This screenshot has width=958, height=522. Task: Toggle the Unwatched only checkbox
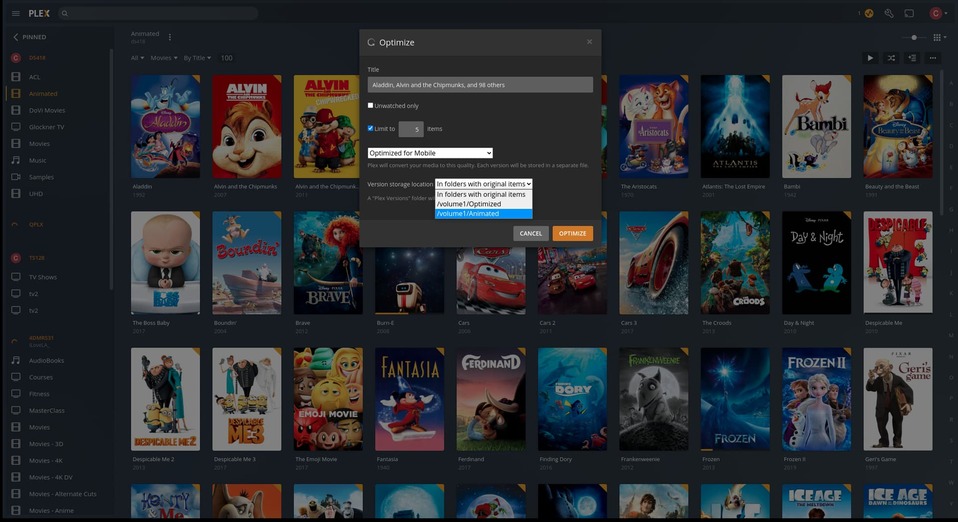pyautogui.click(x=370, y=105)
